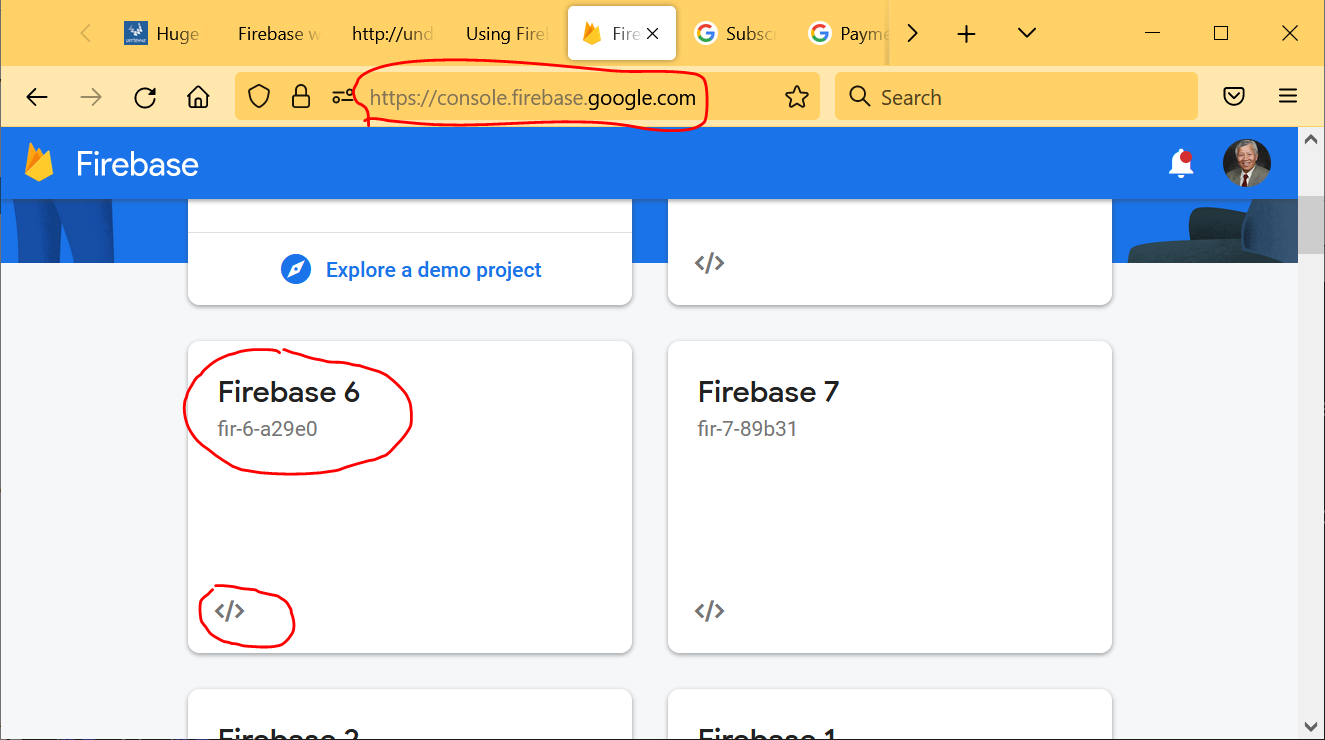Expand the list all tabs dropdown
Screen dimensions: 1325x740
tap(1026, 34)
